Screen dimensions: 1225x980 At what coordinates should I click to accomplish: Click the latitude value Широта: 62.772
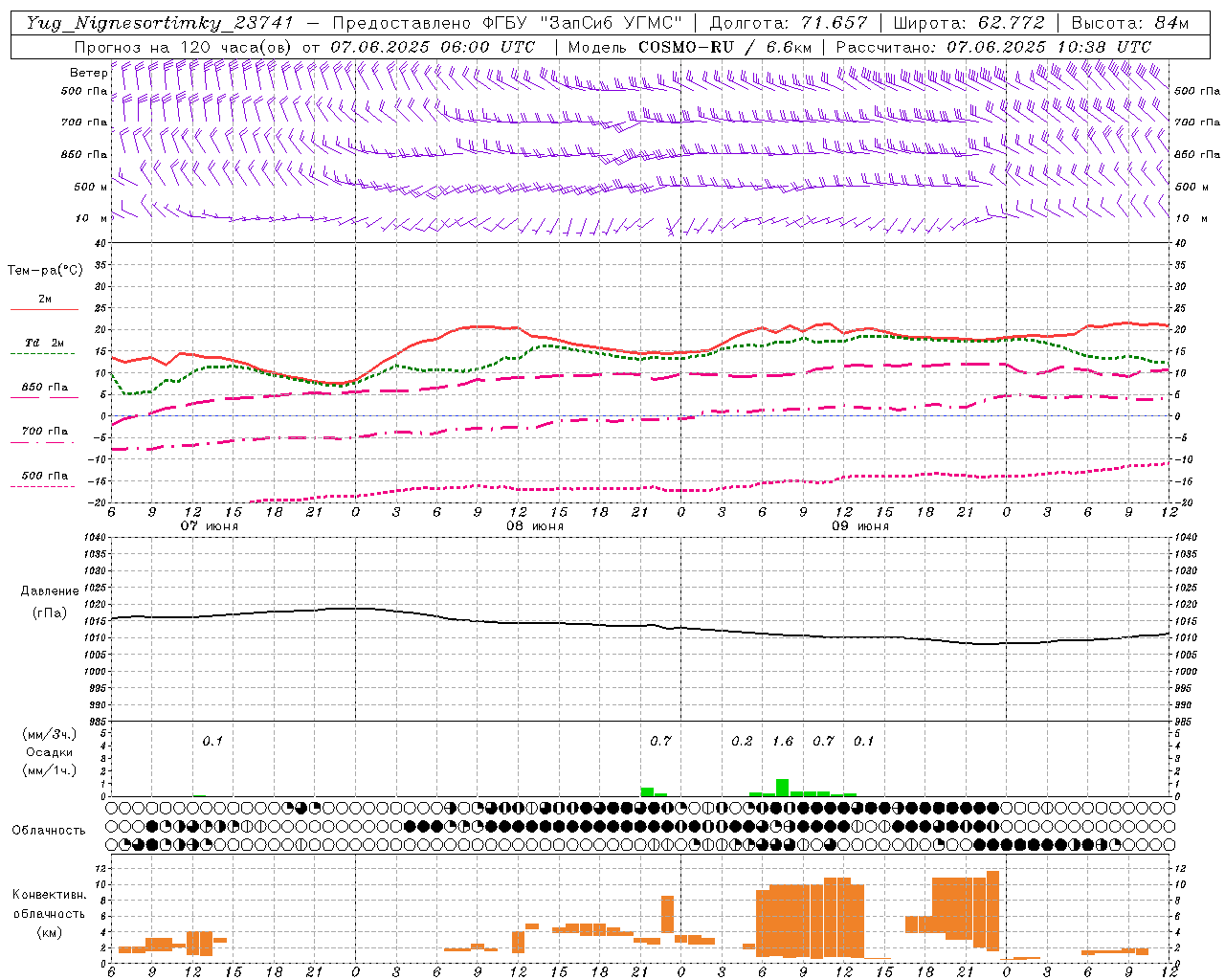coord(969,23)
